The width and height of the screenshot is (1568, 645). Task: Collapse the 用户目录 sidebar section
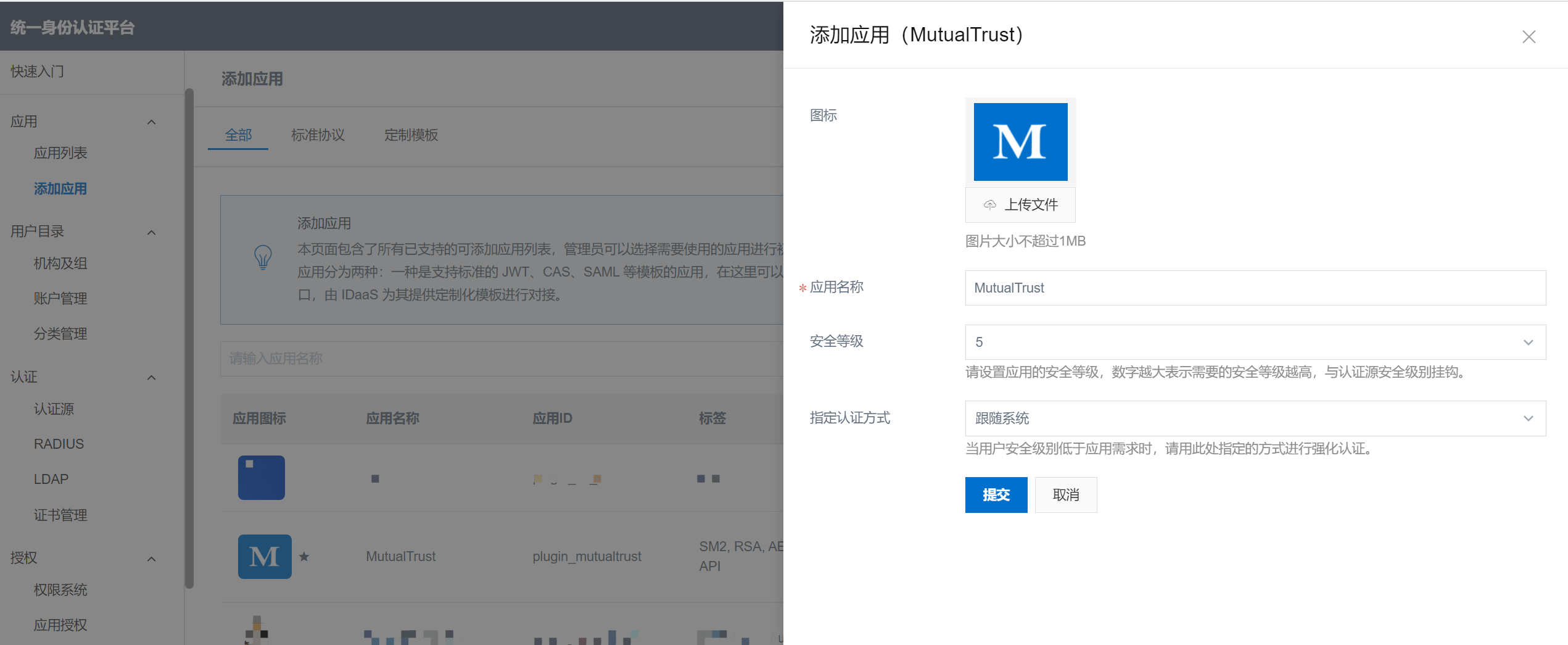[151, 232]
